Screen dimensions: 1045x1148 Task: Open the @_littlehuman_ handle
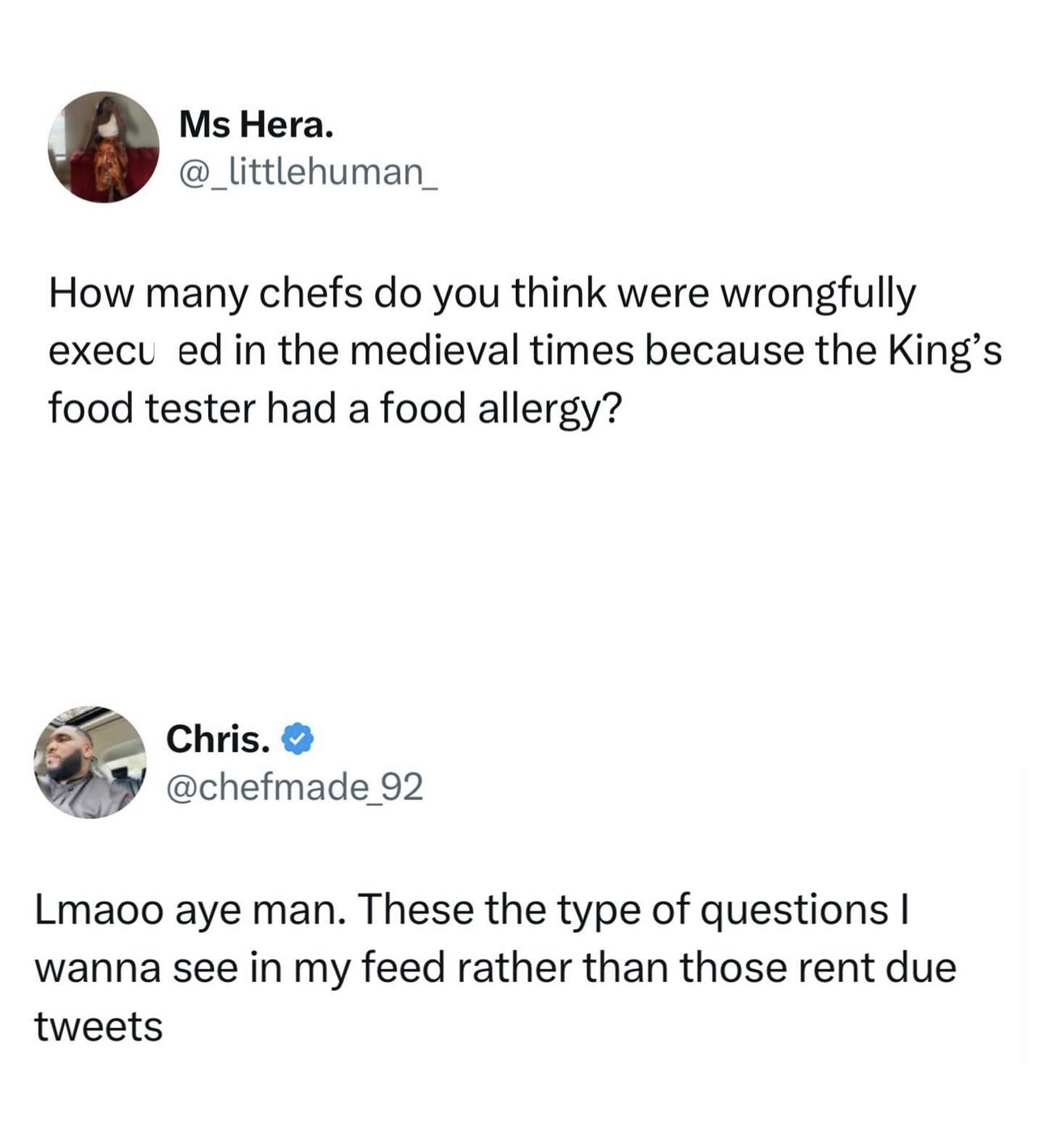(308, 172)
